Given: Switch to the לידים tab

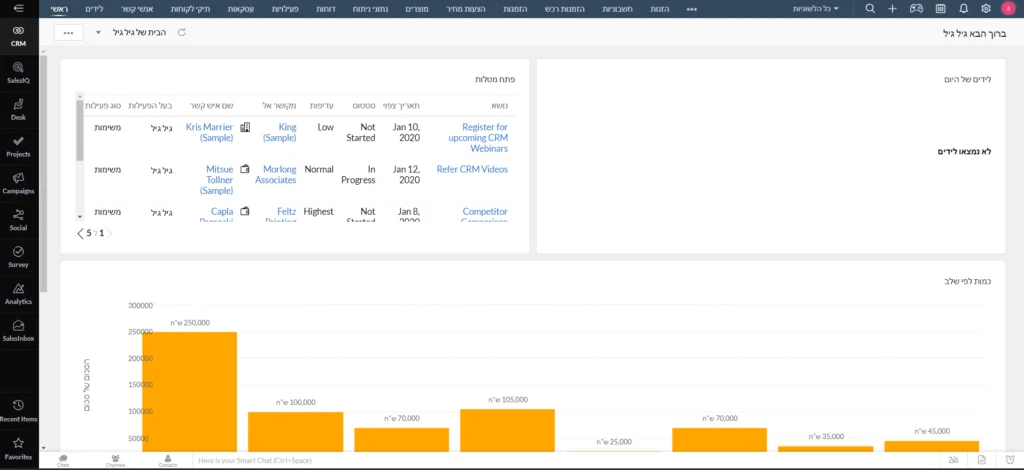Looking at the screenshot, I should point(94,9).
